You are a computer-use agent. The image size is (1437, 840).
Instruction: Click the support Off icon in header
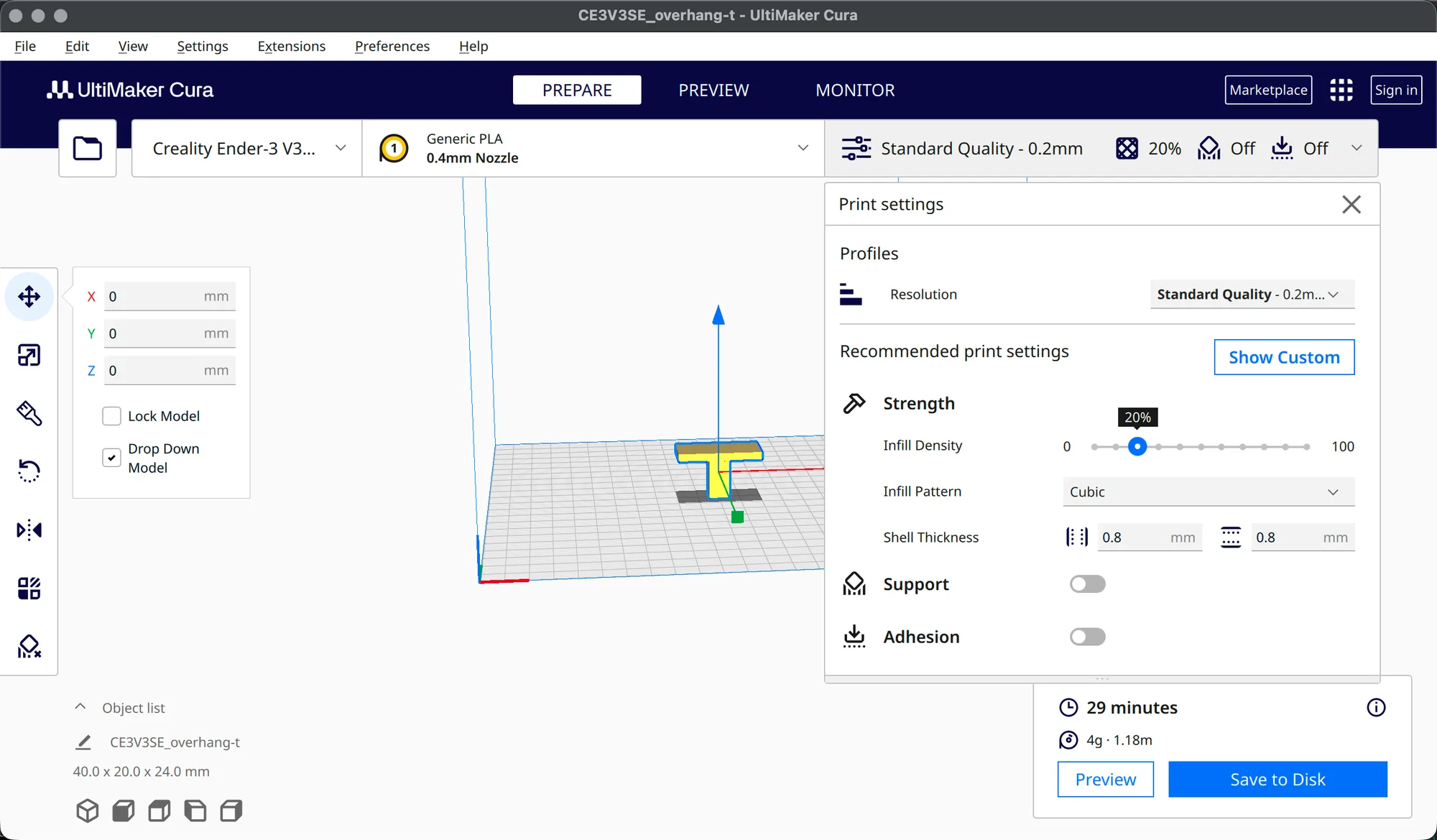point(1209,148)
